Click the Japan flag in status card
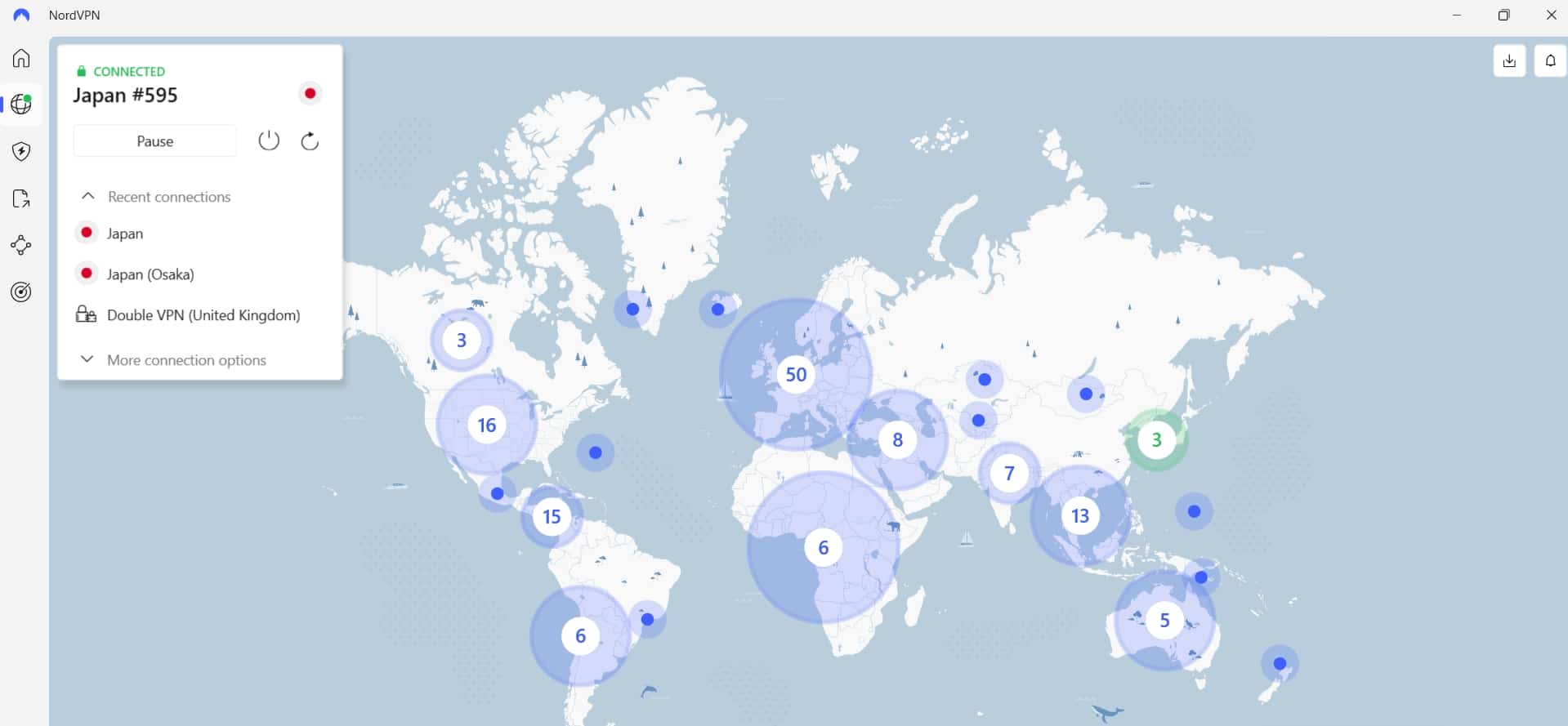 pos(310,93)
